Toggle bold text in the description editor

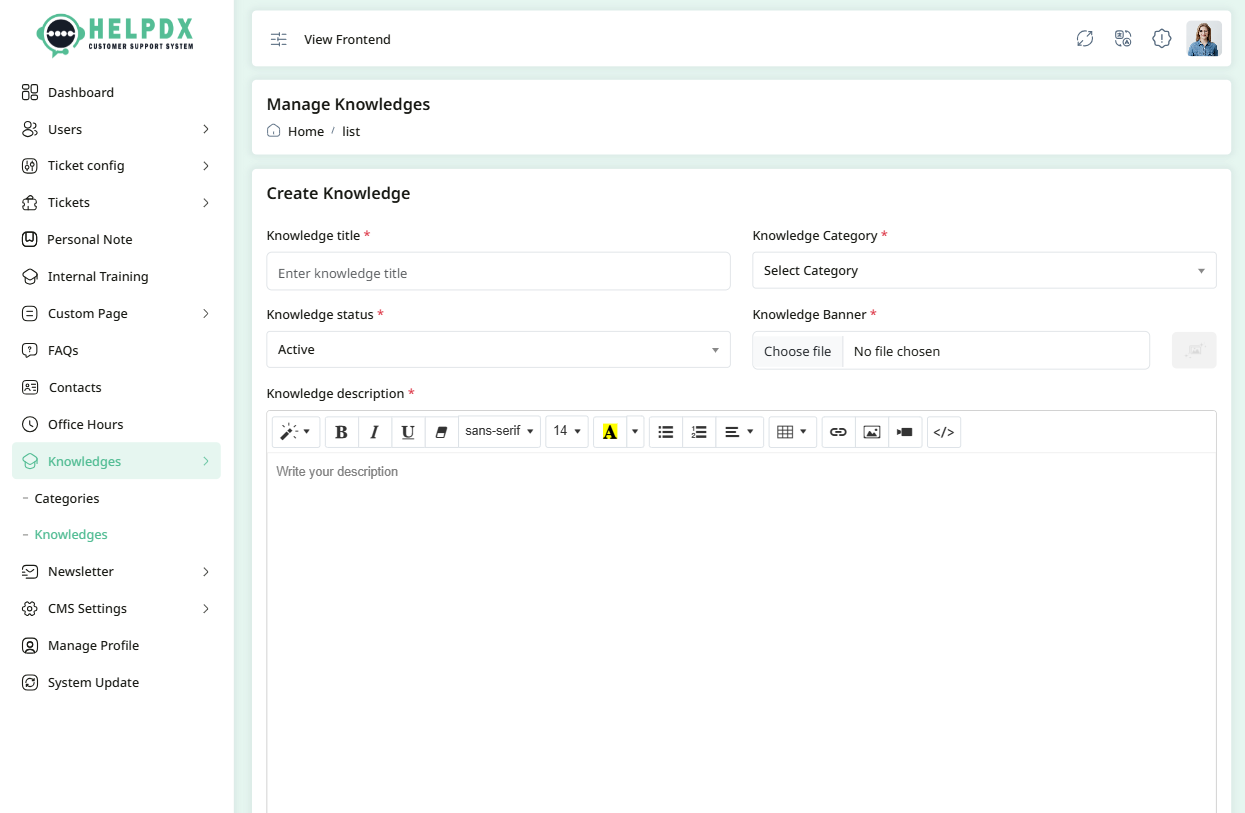coord(341,431)
